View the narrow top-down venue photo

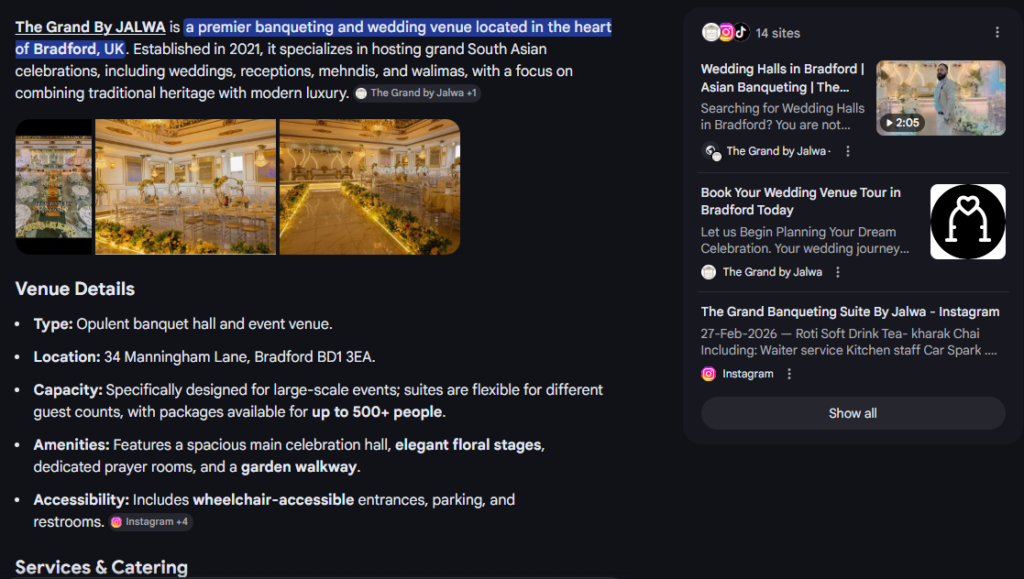click(54, 187)
